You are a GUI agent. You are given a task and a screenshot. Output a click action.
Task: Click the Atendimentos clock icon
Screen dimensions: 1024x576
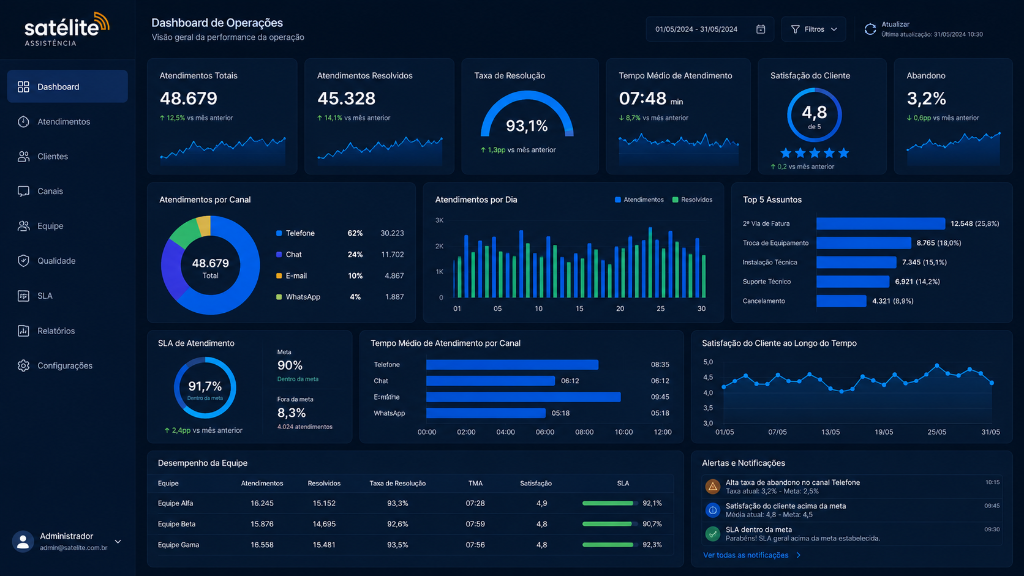point(24,122)
